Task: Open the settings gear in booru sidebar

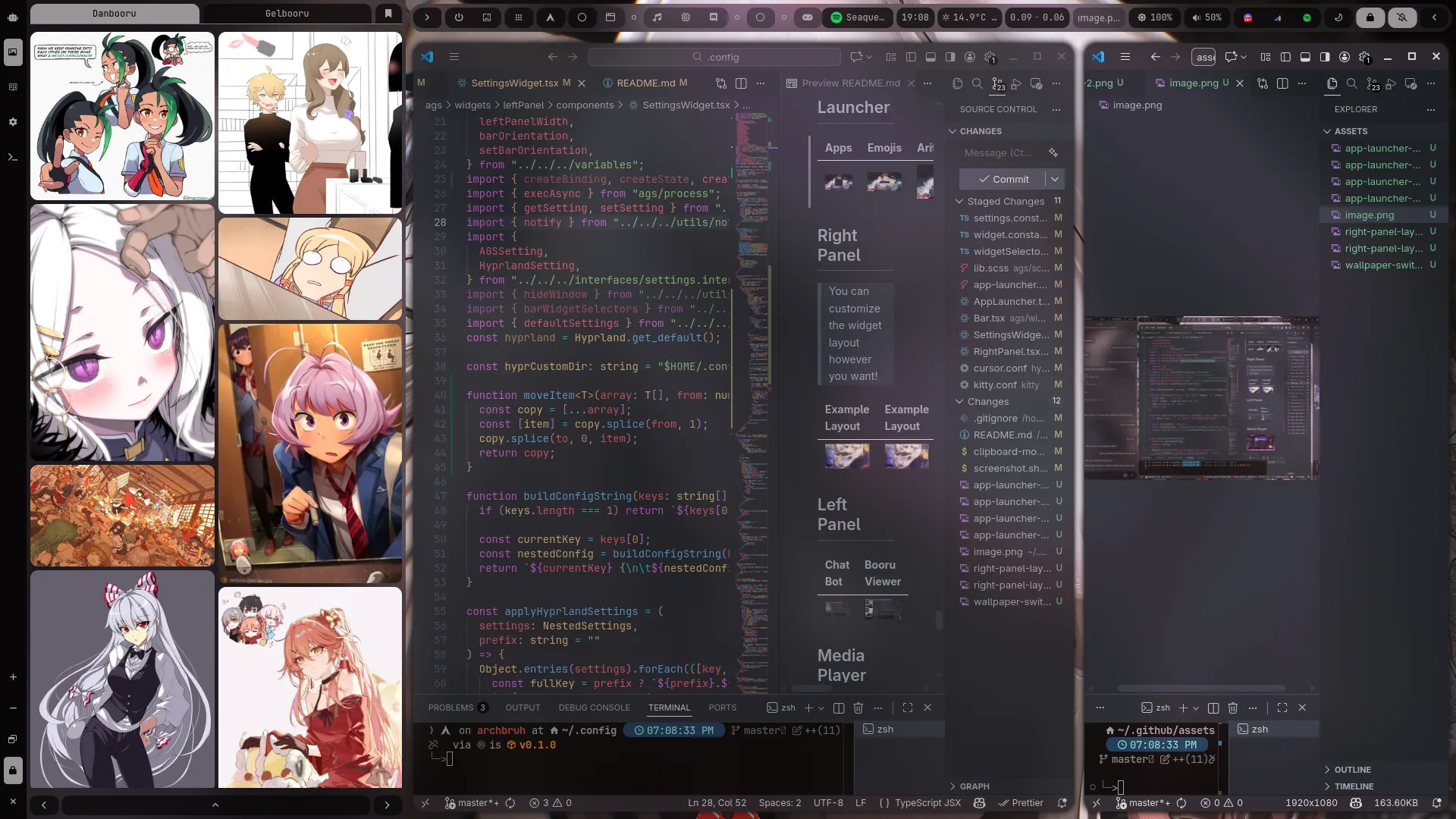Action: tap(13, 121)
